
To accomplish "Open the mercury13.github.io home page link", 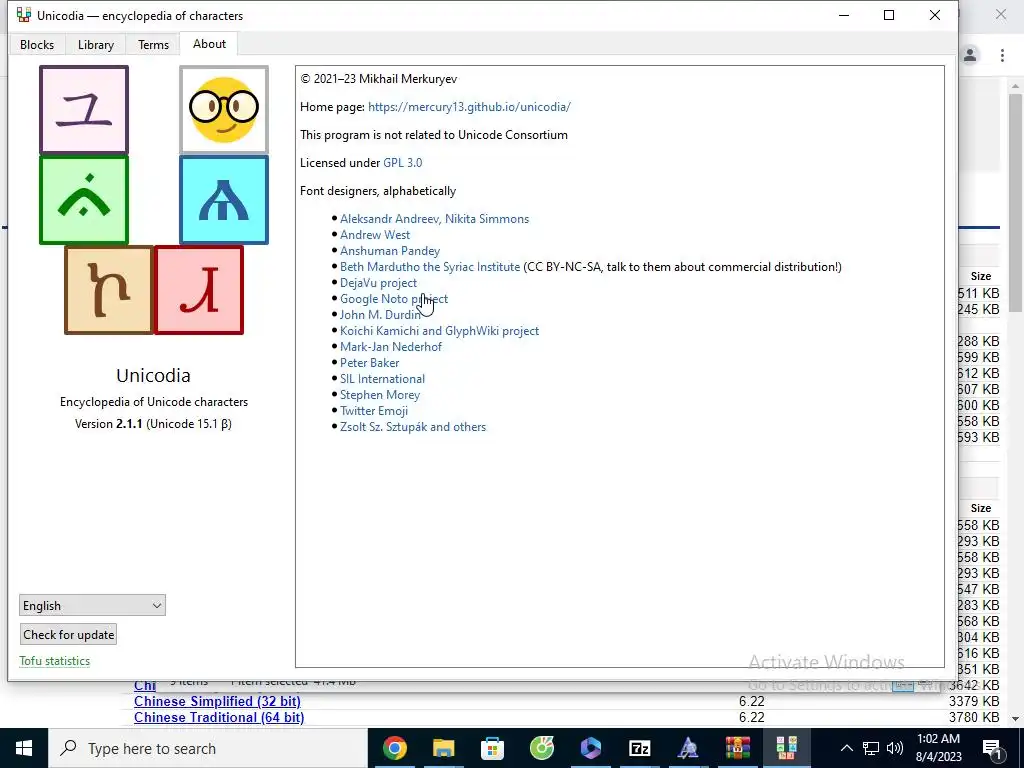I will click(469, 106).
